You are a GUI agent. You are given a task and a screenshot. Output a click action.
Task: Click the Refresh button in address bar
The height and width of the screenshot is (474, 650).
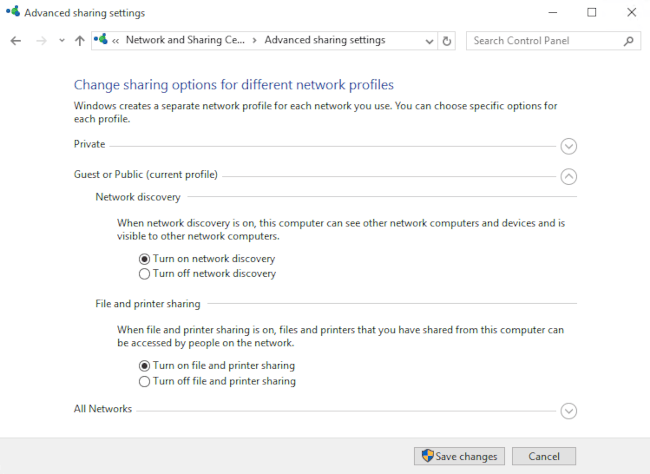tap(447, 41)
